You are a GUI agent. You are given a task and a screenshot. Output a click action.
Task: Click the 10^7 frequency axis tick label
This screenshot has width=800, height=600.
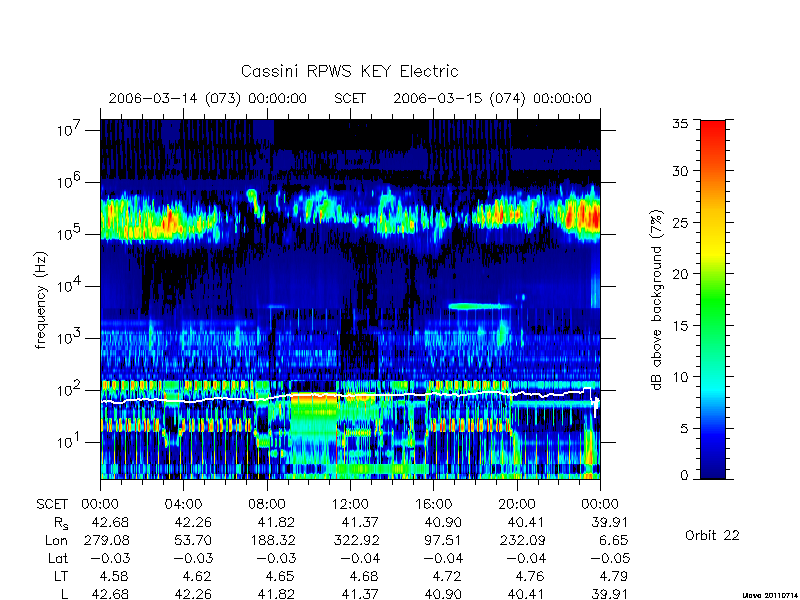pos(68,129)
